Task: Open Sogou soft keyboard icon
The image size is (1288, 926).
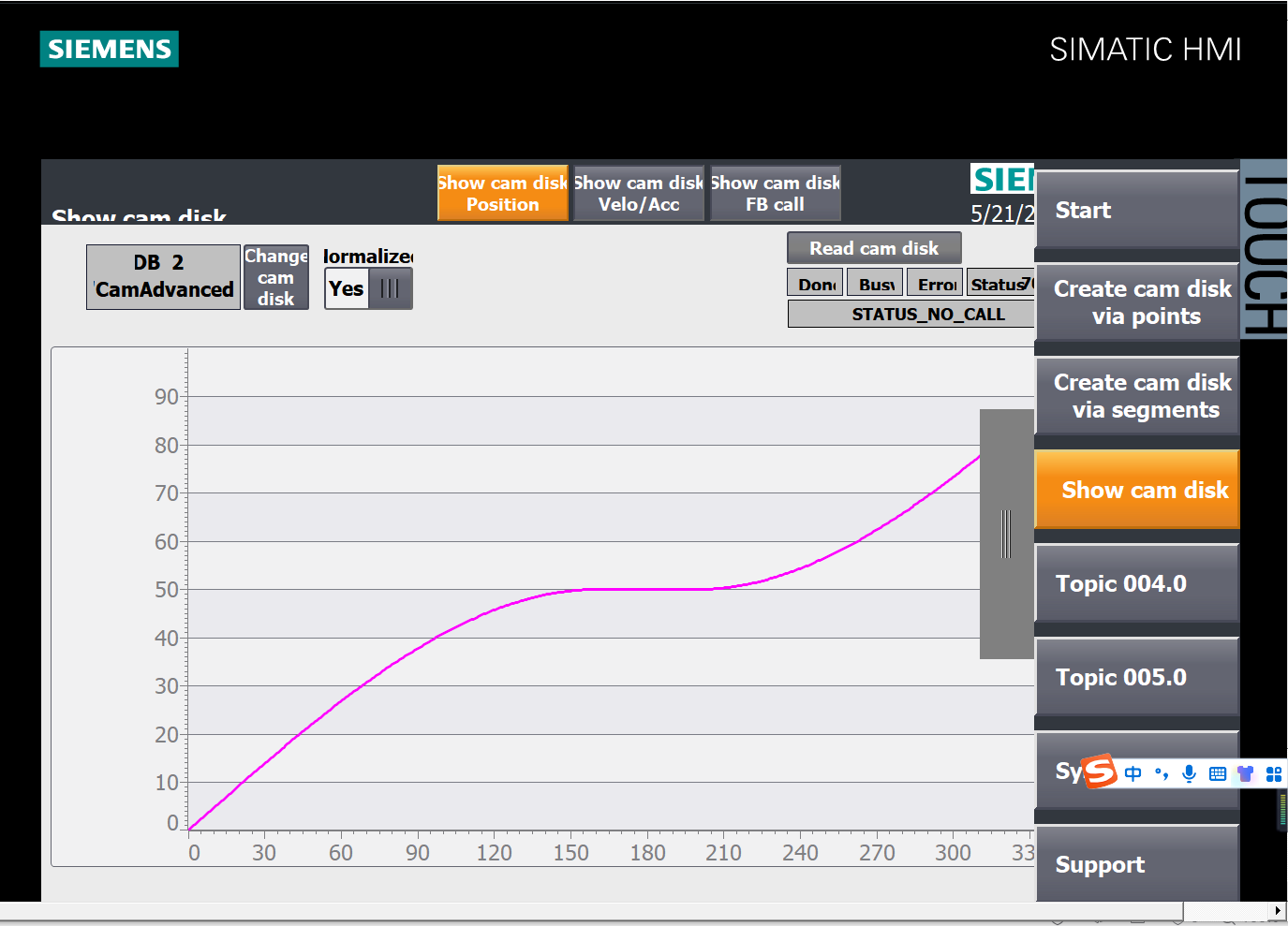Action: 1217,773
